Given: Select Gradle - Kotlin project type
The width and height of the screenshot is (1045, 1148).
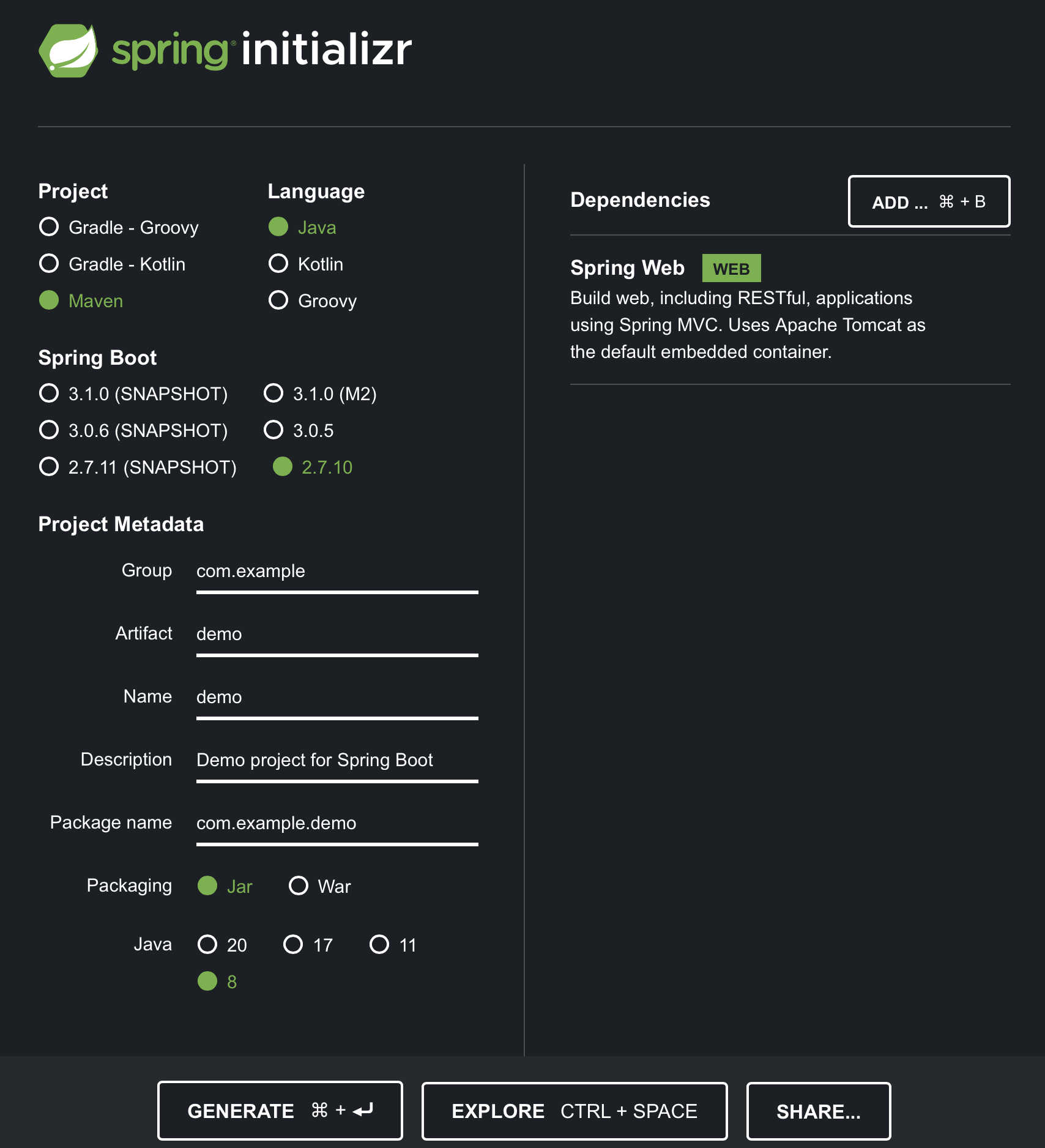Looking at the screenshot, I should pyautogui.click(x=112, y=264).
